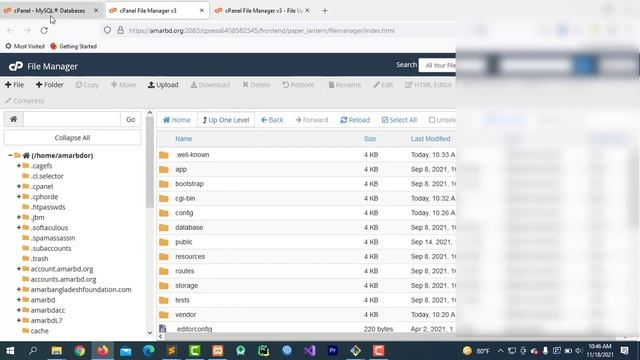Click the Unselect All checkbox button
640x360 pixels.
[x=442, y=120]
